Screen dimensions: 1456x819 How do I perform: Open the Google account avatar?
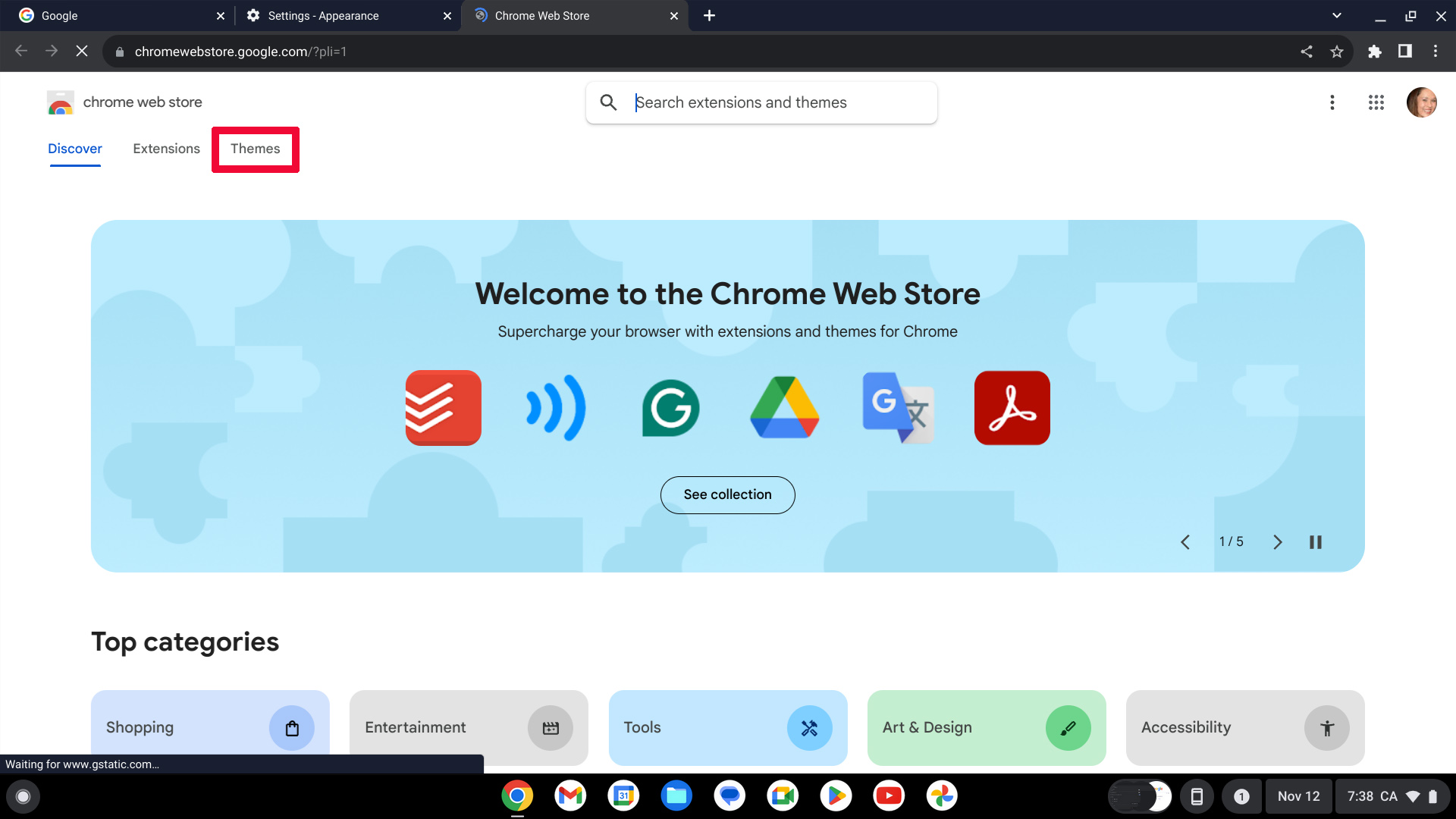[1421, 102]
